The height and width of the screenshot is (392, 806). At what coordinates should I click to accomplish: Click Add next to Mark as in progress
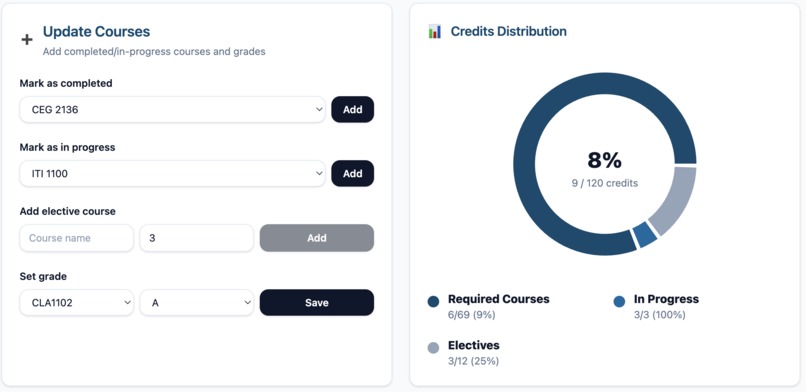(x=353, y=174)
